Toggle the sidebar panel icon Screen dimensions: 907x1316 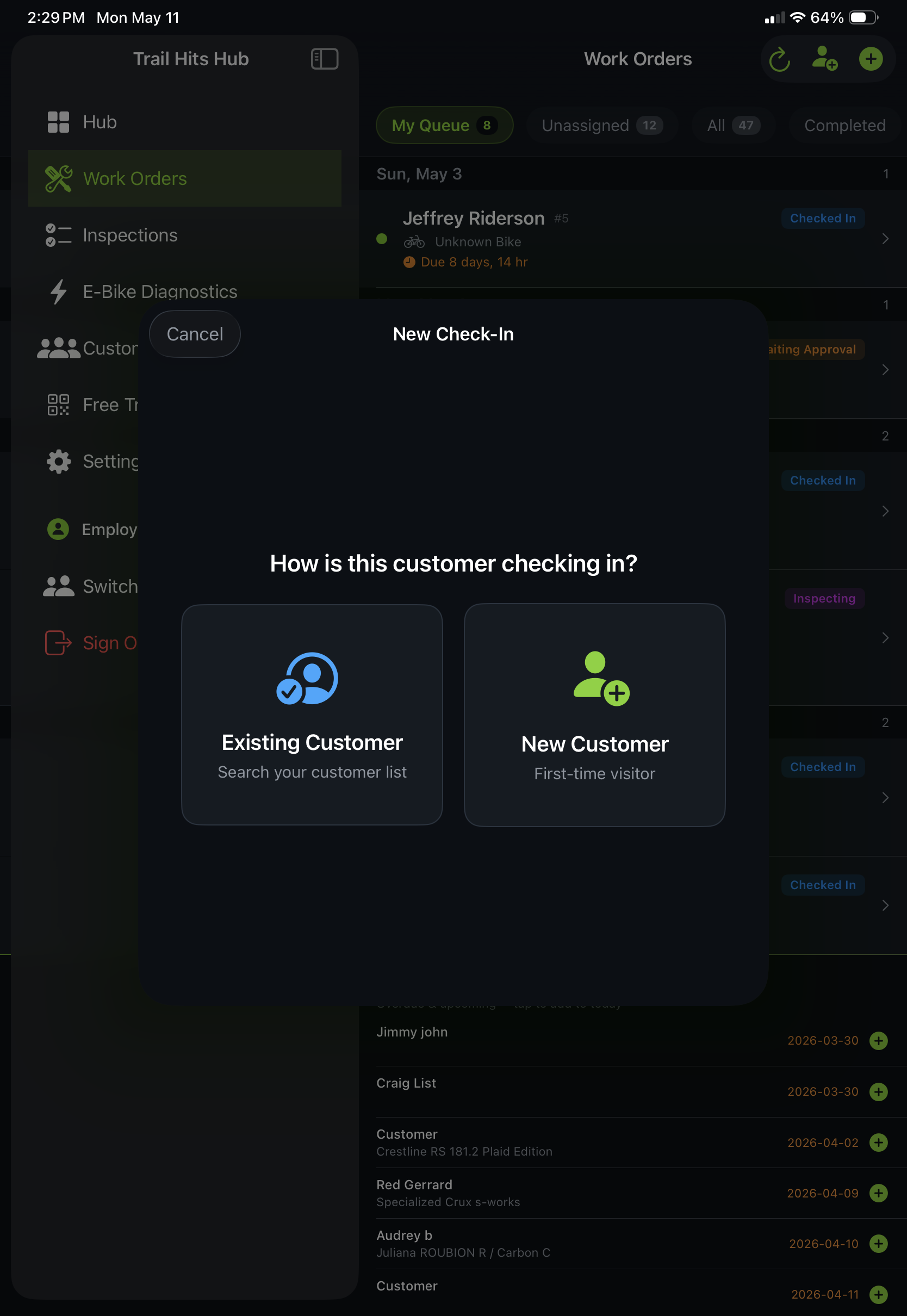[x=325, y=59]
